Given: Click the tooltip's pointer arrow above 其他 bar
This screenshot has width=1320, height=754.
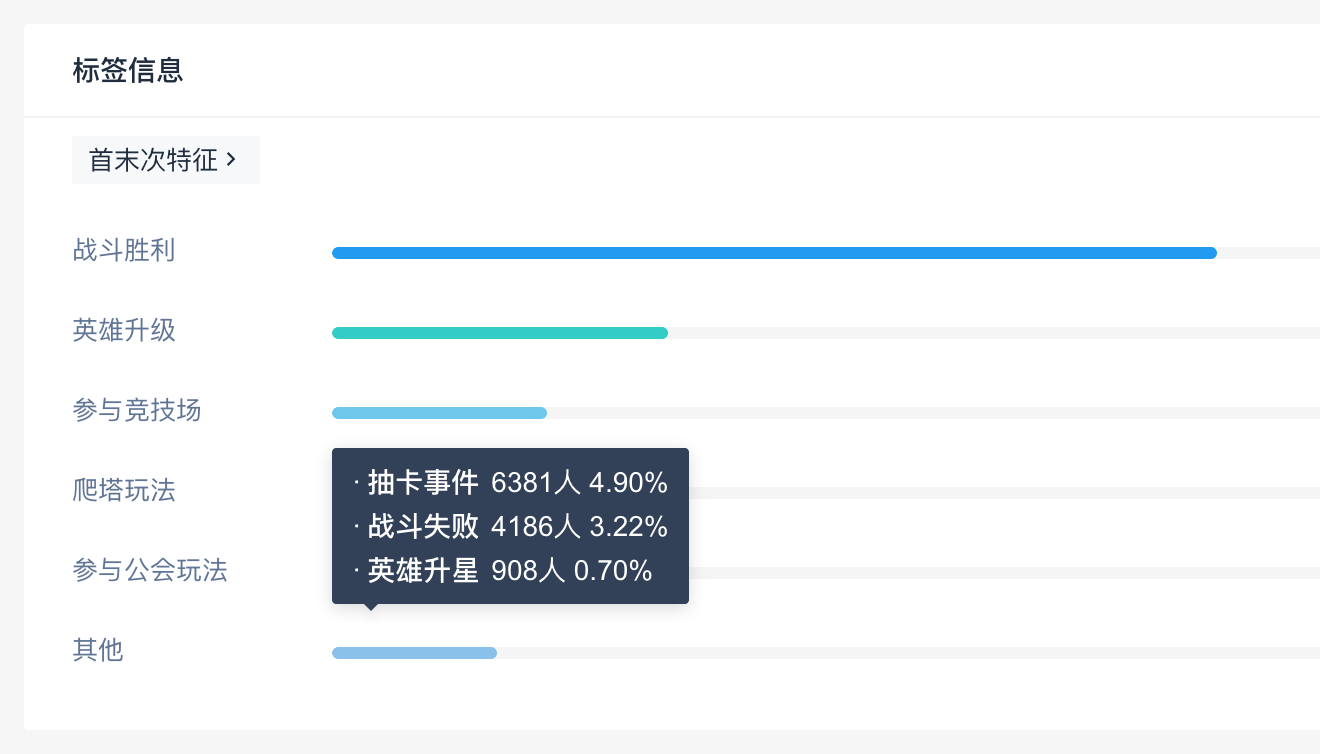Looking at the screenshot, I should pyautogui.click(x=371, y=606).
